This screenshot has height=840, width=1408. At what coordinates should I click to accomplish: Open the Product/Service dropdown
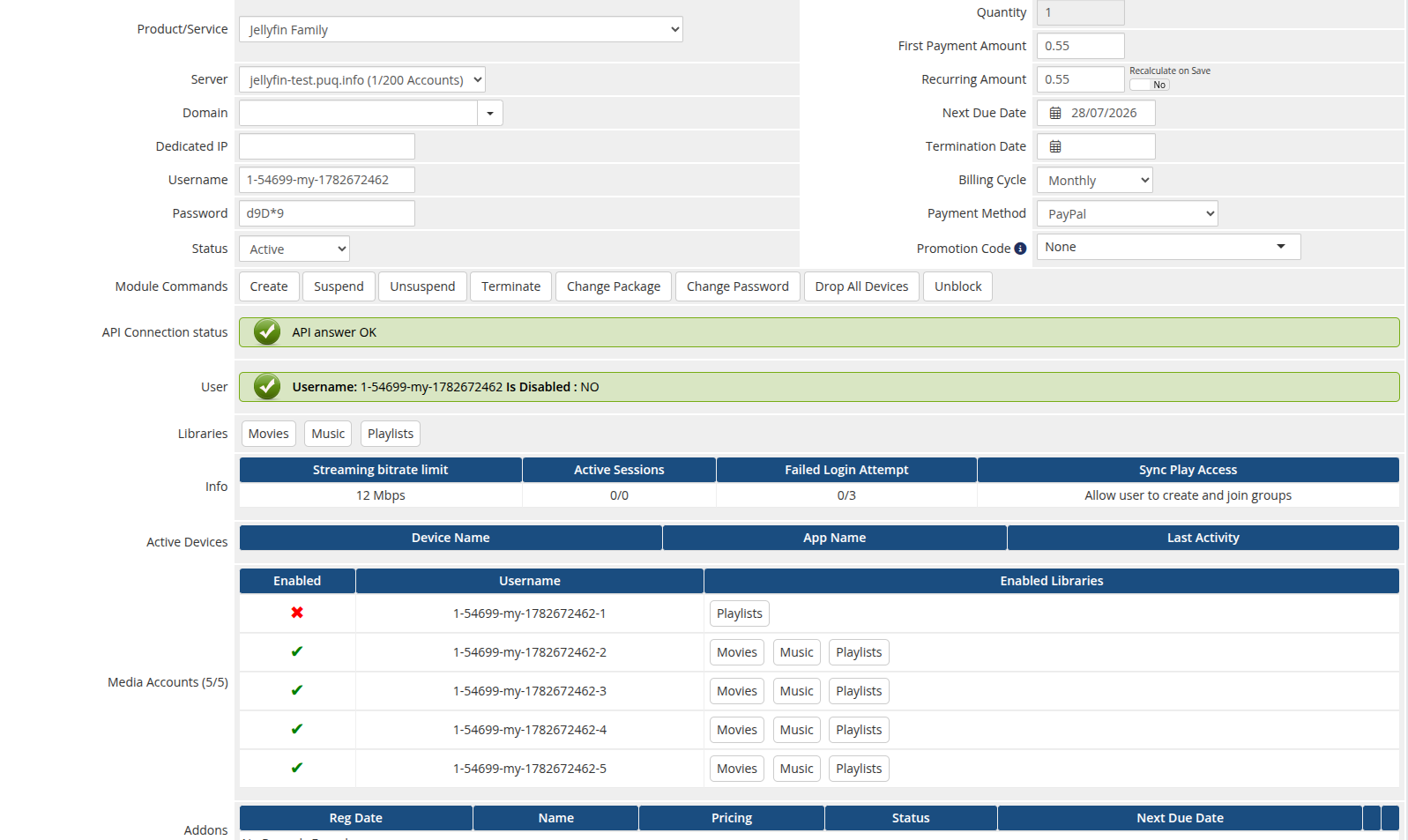460,29
